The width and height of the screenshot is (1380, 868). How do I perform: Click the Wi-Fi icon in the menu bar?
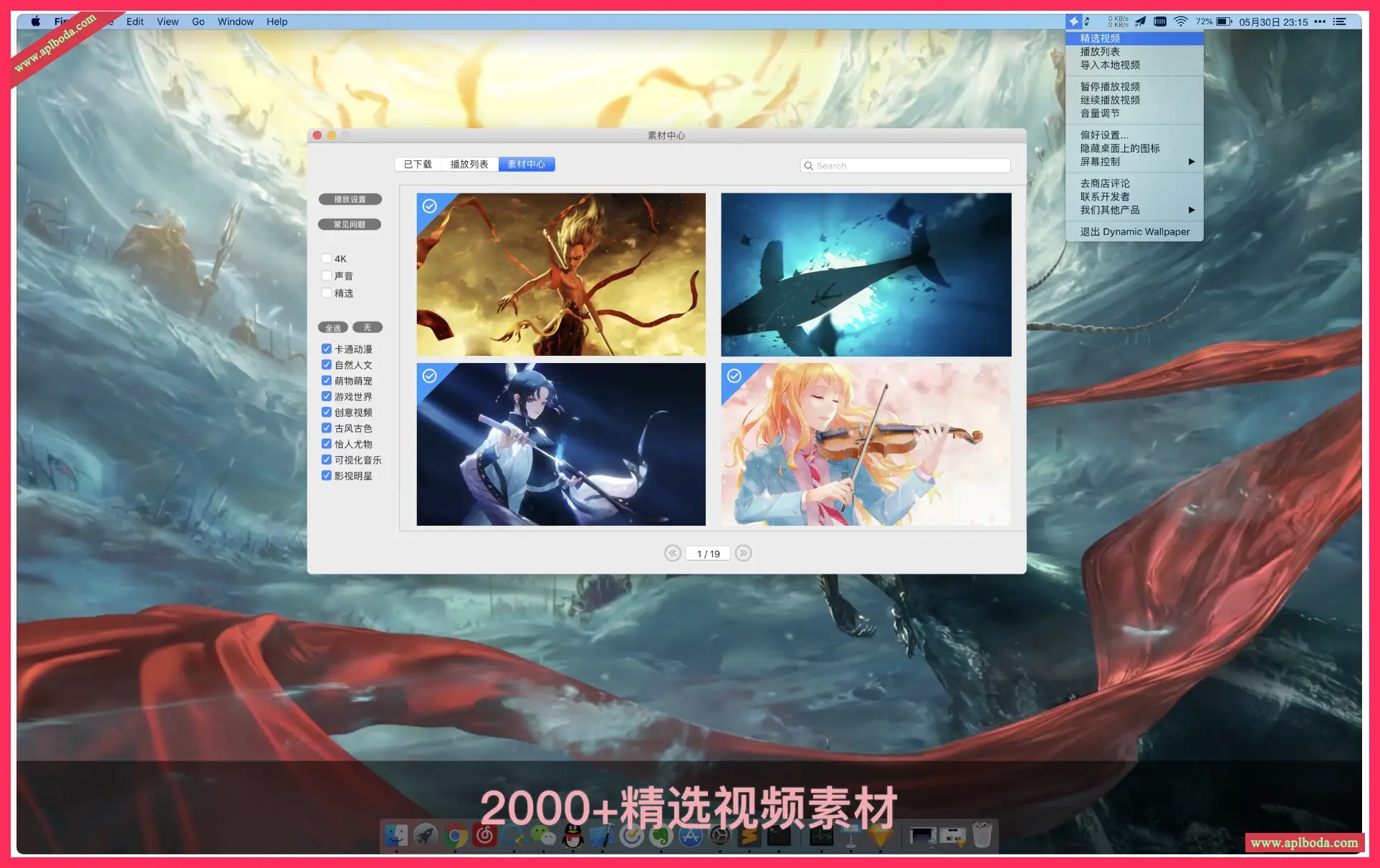(x=1180, y=21)
